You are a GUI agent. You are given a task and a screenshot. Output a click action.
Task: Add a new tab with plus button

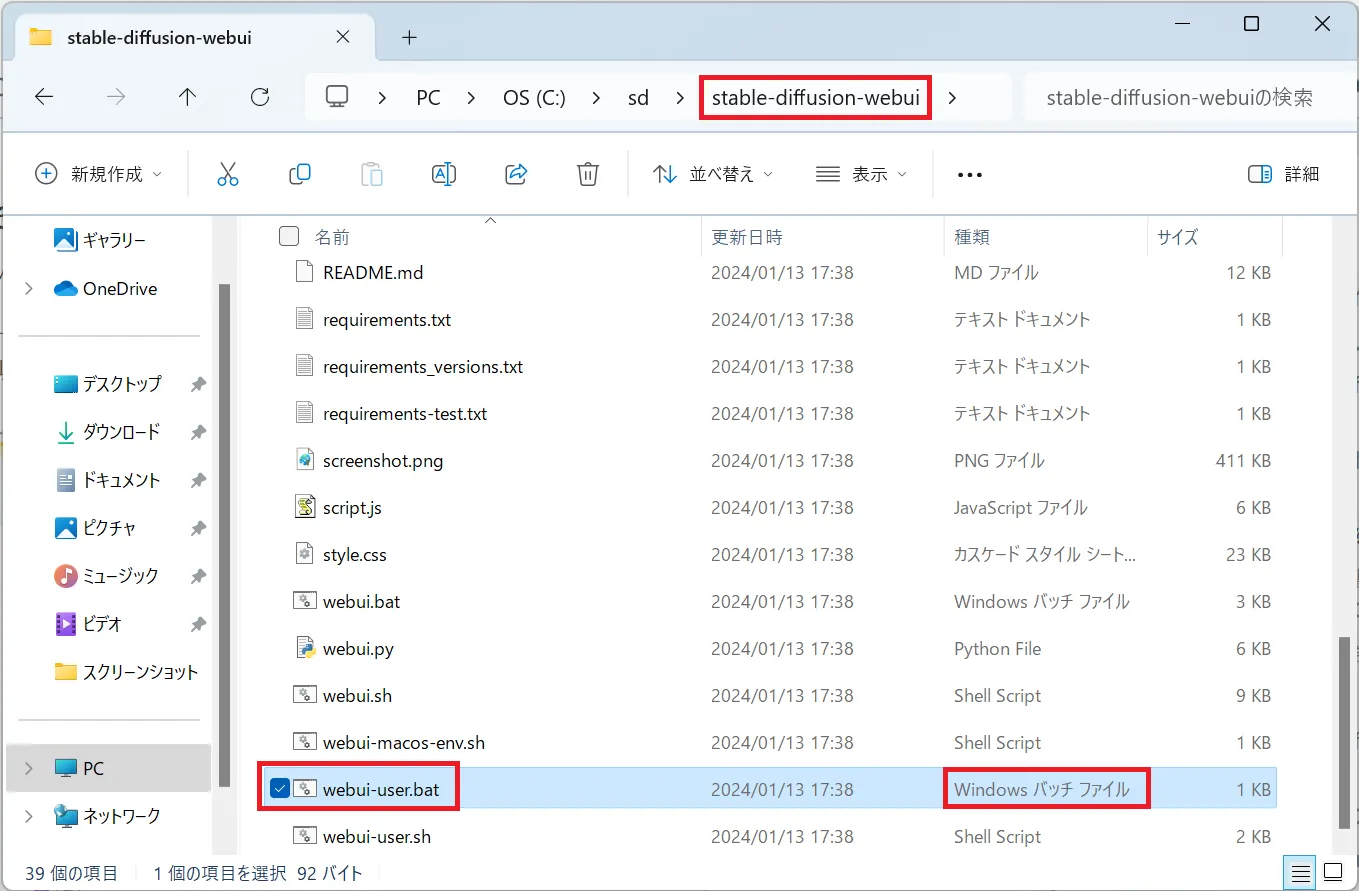[x=408, y=38]
